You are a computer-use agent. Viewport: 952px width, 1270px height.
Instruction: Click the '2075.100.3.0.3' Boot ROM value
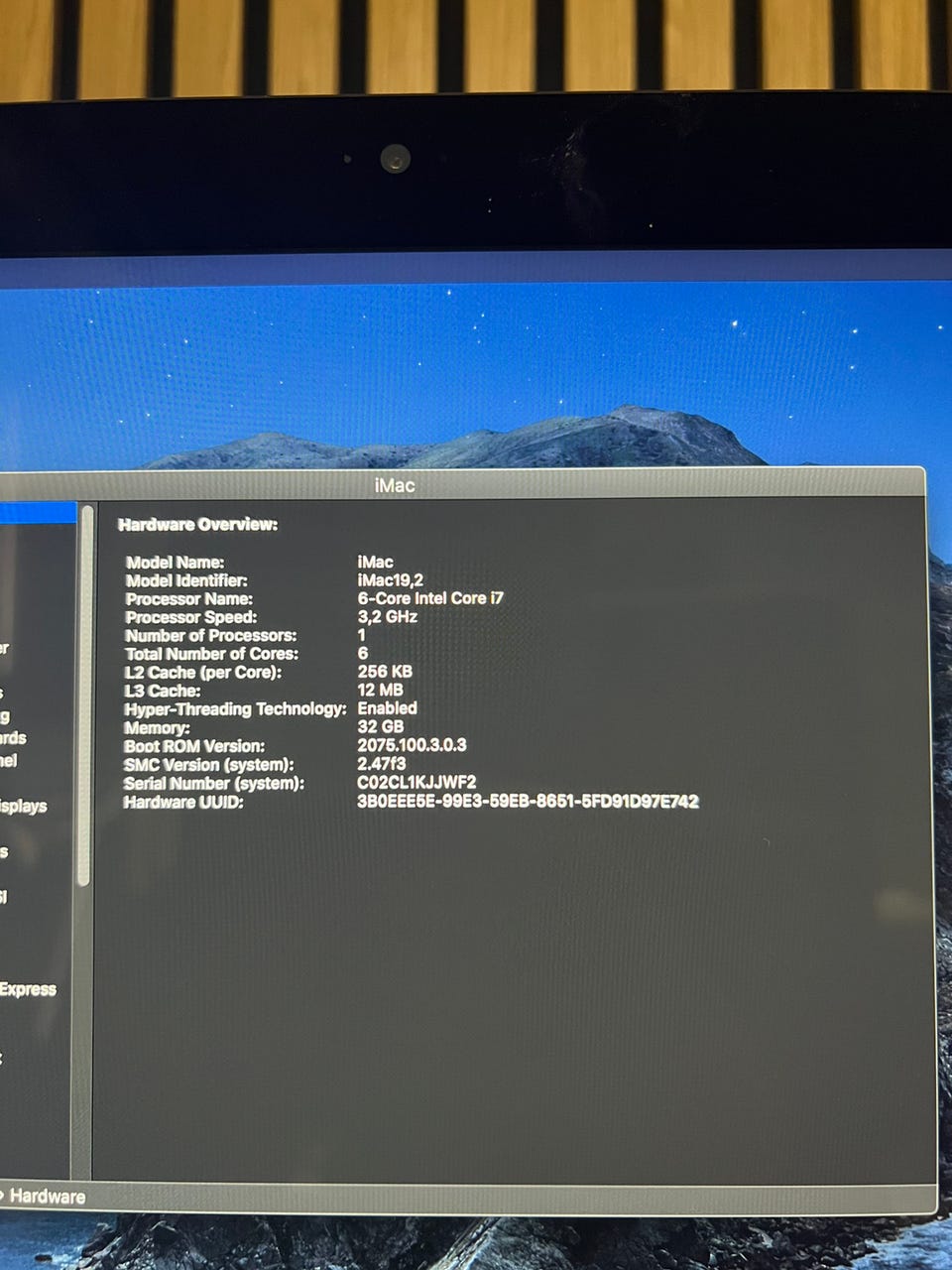pos(412,745)
